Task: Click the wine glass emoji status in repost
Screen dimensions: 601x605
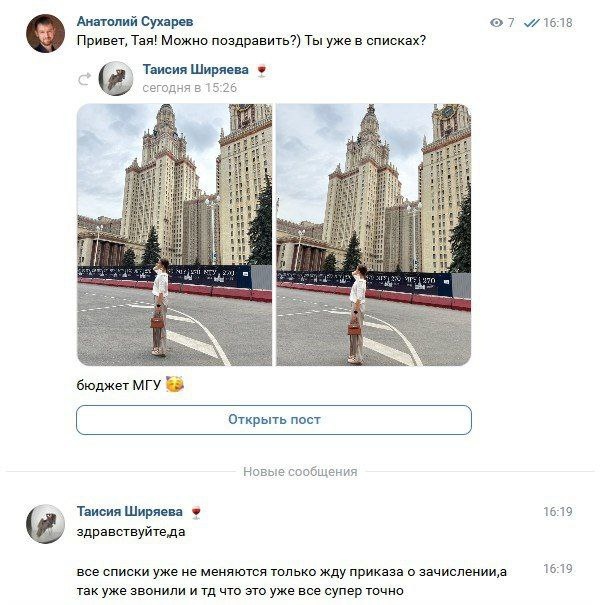Action: pos(262,70)
